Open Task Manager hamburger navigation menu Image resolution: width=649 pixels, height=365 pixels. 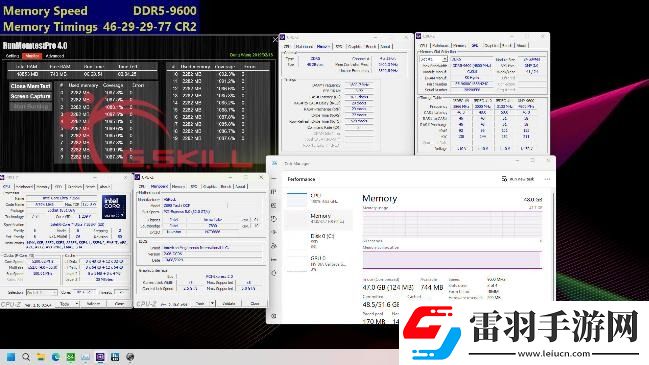(x=274, y=179)
